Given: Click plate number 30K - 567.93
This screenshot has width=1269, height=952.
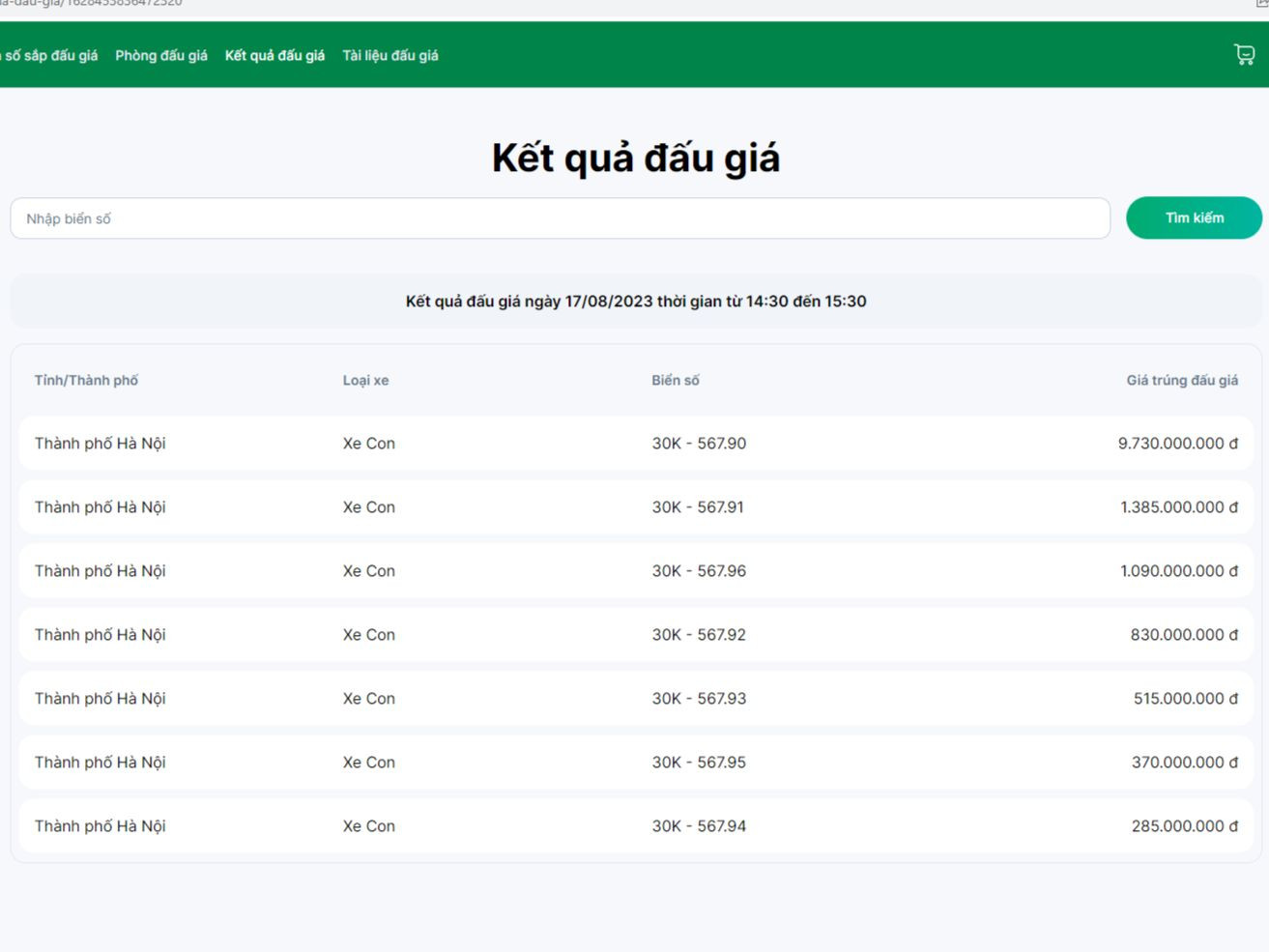Looking at the screenshot, I should pyautogui.click(x=699, y=699).
